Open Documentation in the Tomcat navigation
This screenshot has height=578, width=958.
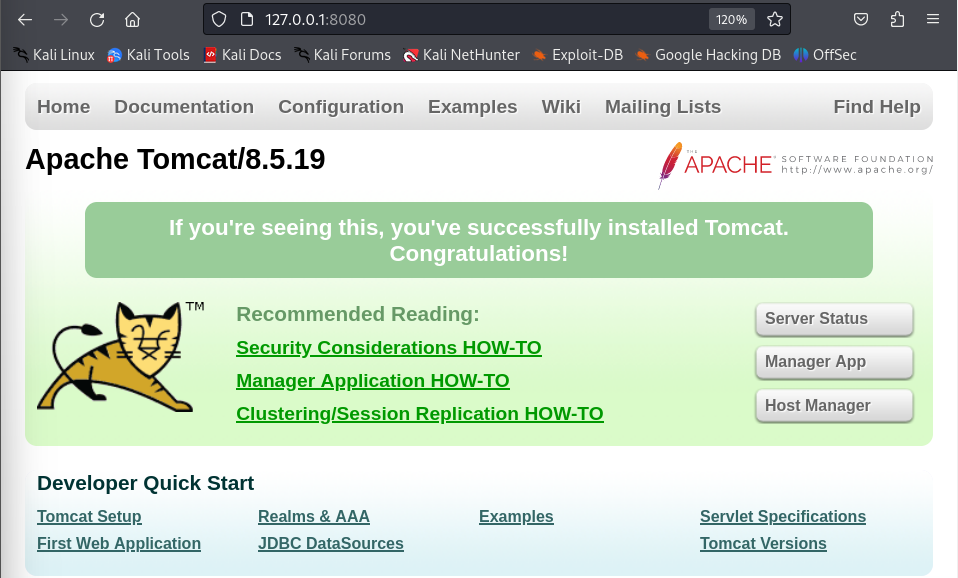pos(184,107)
